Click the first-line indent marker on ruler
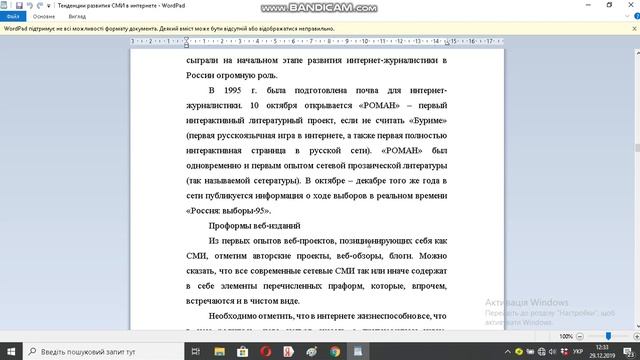The width and height of the screenshot is (640, 360). coord(187,39)
